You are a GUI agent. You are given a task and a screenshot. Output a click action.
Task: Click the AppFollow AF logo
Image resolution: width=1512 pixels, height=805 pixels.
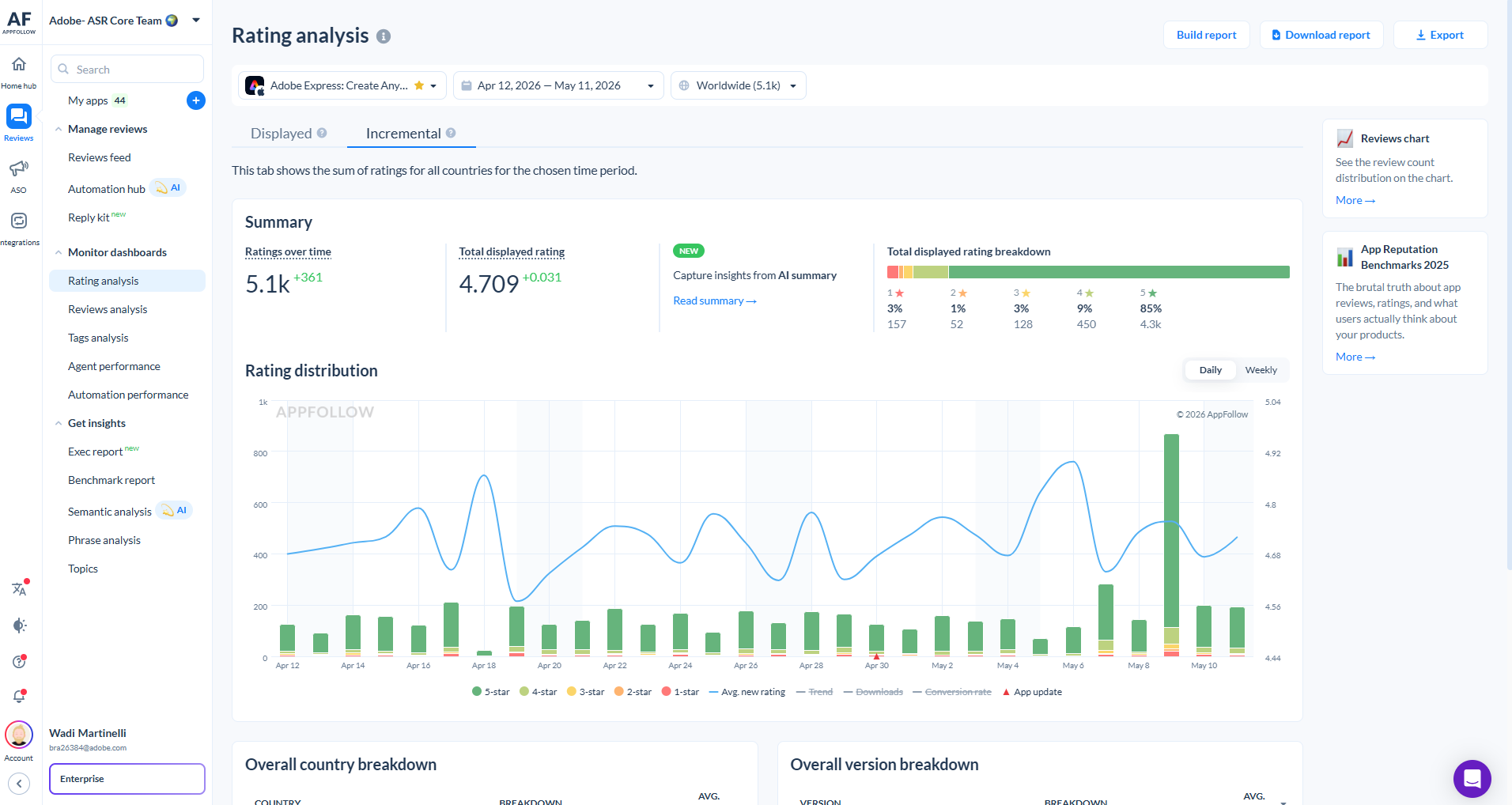(x=19, y=21)
